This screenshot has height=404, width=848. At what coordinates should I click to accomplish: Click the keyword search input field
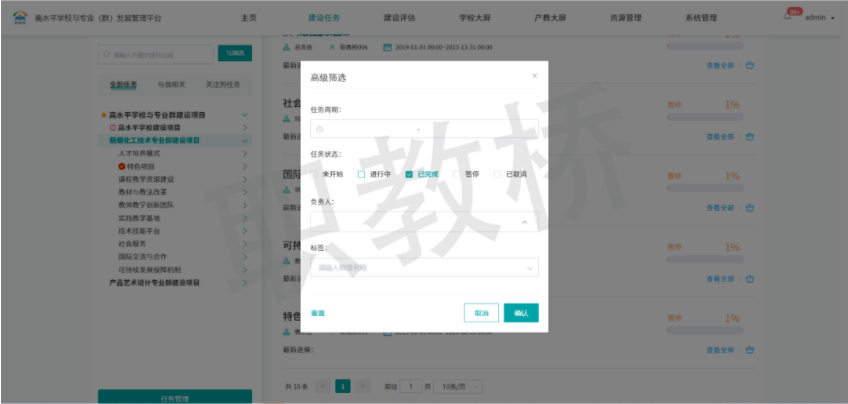click(x=156, y=55)
